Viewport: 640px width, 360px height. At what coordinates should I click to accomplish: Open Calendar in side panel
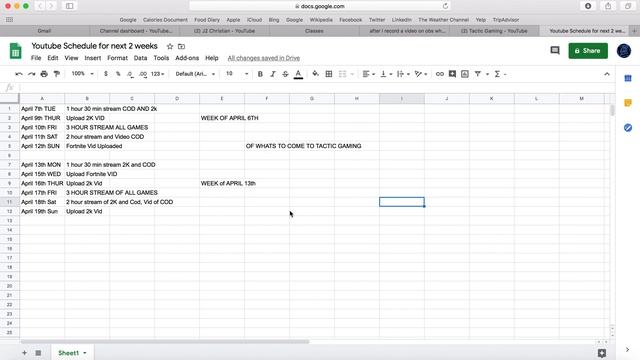point(628,78)
